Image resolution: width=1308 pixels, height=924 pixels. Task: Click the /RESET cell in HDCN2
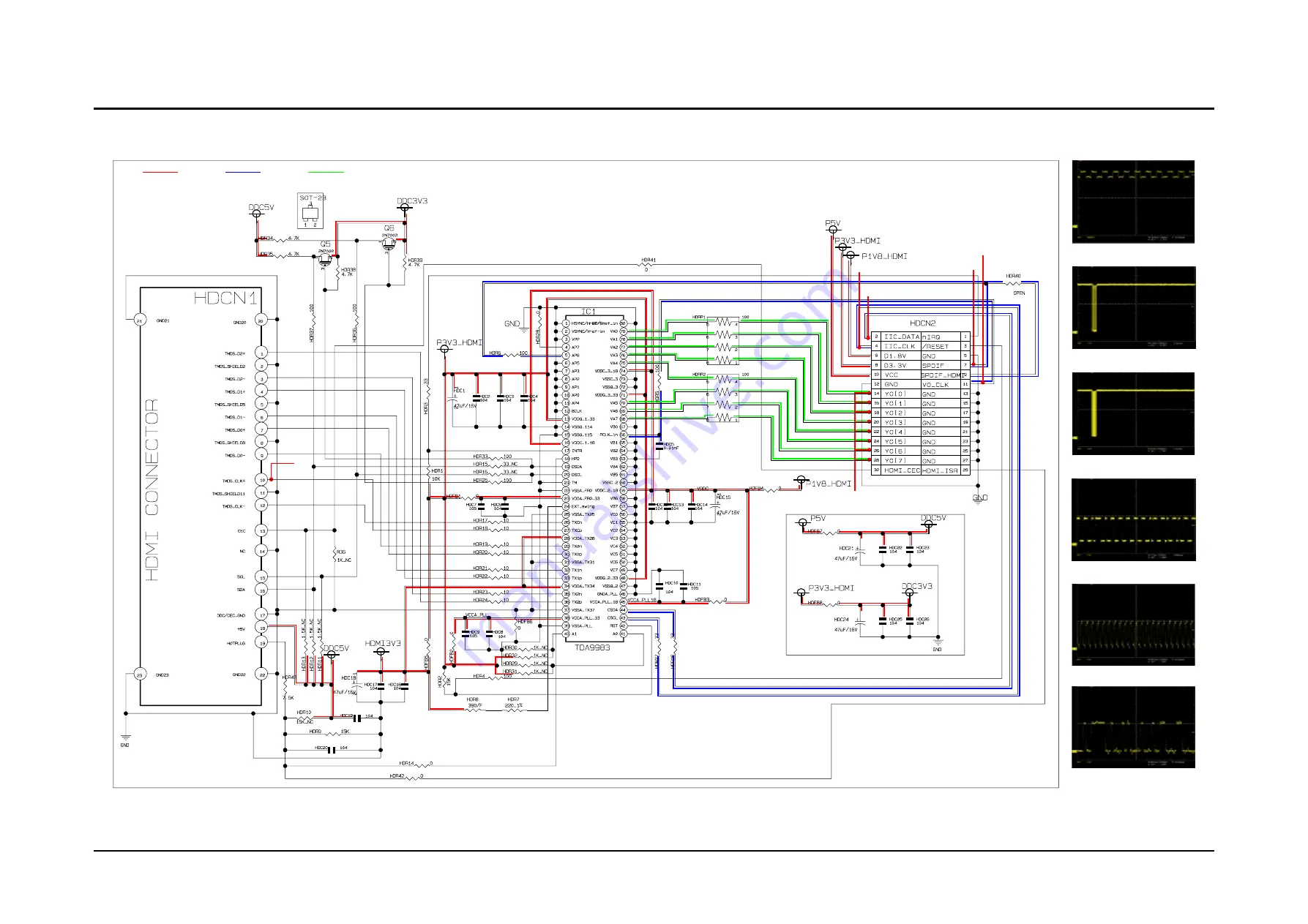click(x=941, y=347)
